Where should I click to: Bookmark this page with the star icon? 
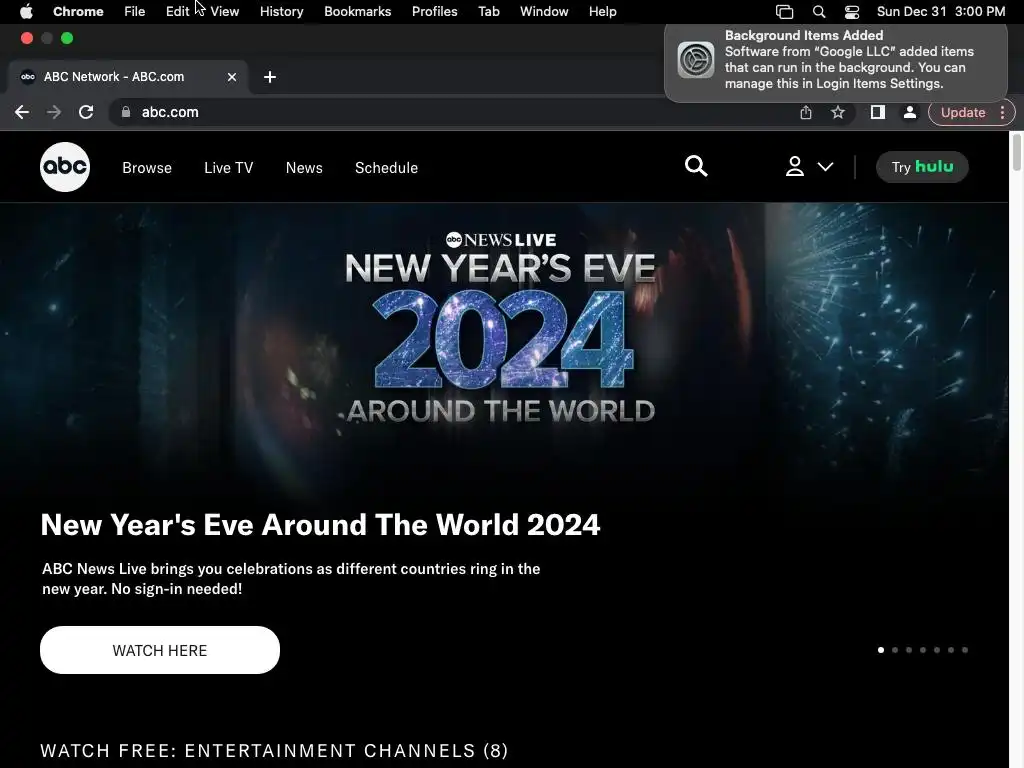[838, 112]
